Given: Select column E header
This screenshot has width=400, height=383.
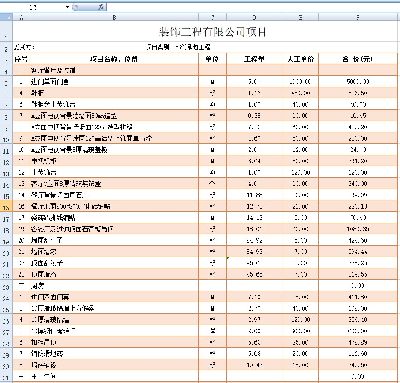Looking at the screenshot, I should point(300,17).
